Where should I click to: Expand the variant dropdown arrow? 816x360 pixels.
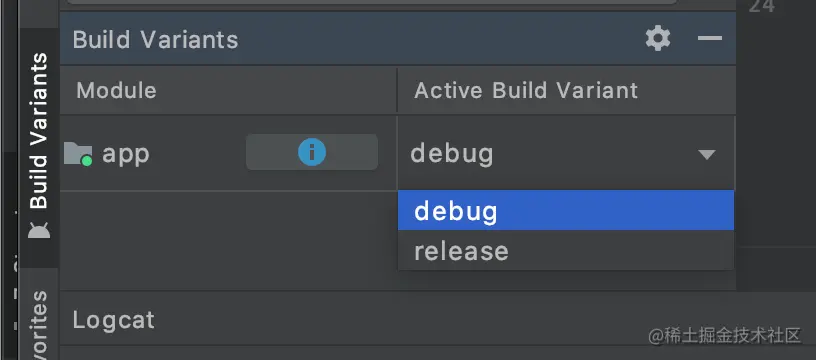click(707, 155)
